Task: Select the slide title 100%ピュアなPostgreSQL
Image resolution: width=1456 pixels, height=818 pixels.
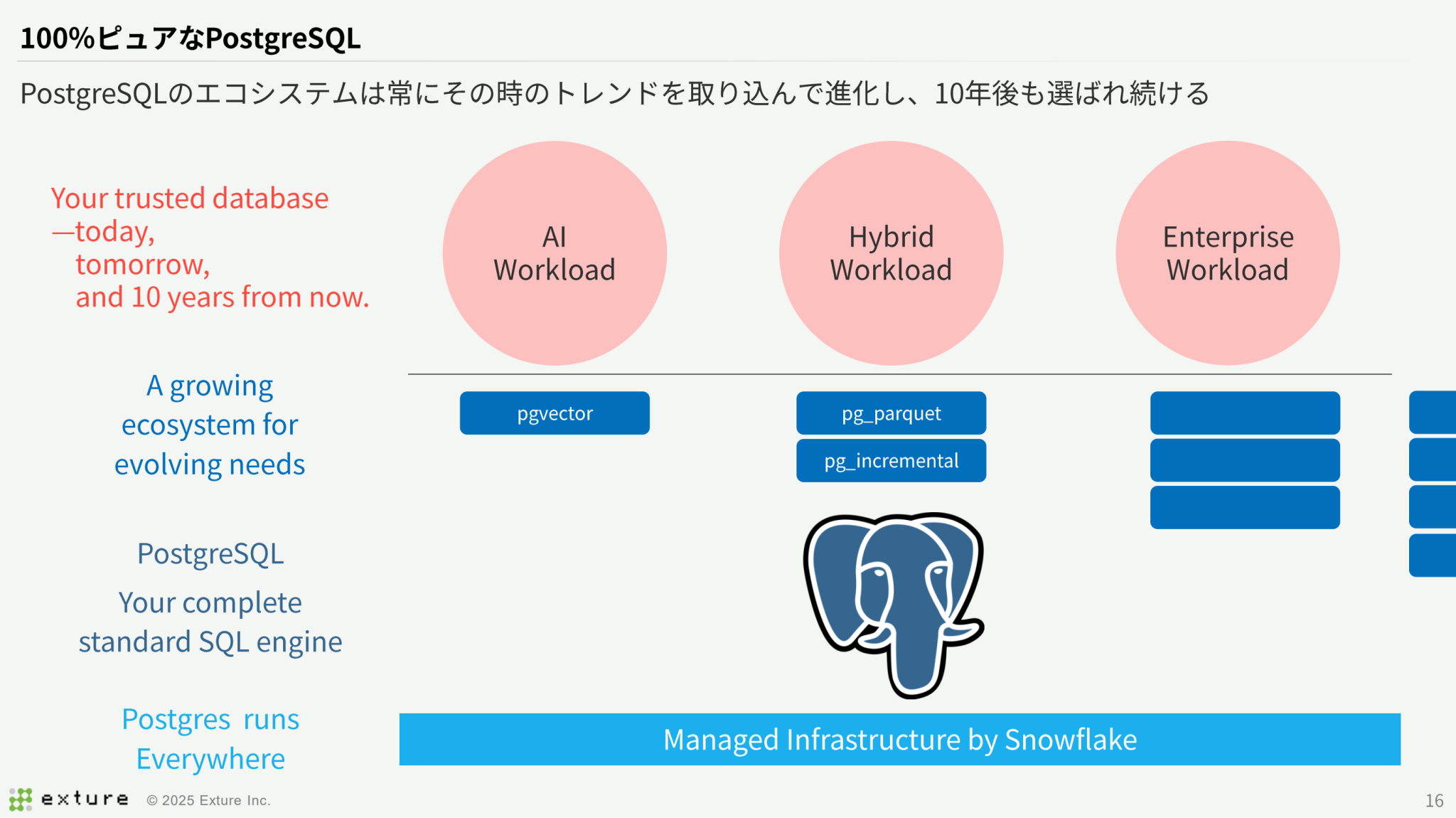Action: pyautogui.click(x=191, y=41)
